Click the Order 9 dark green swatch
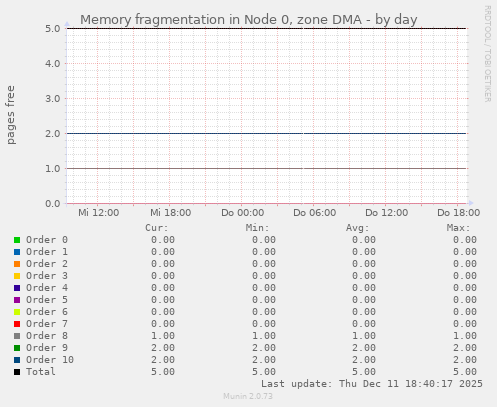The image size is (497, 407). (x=17, y=348)
